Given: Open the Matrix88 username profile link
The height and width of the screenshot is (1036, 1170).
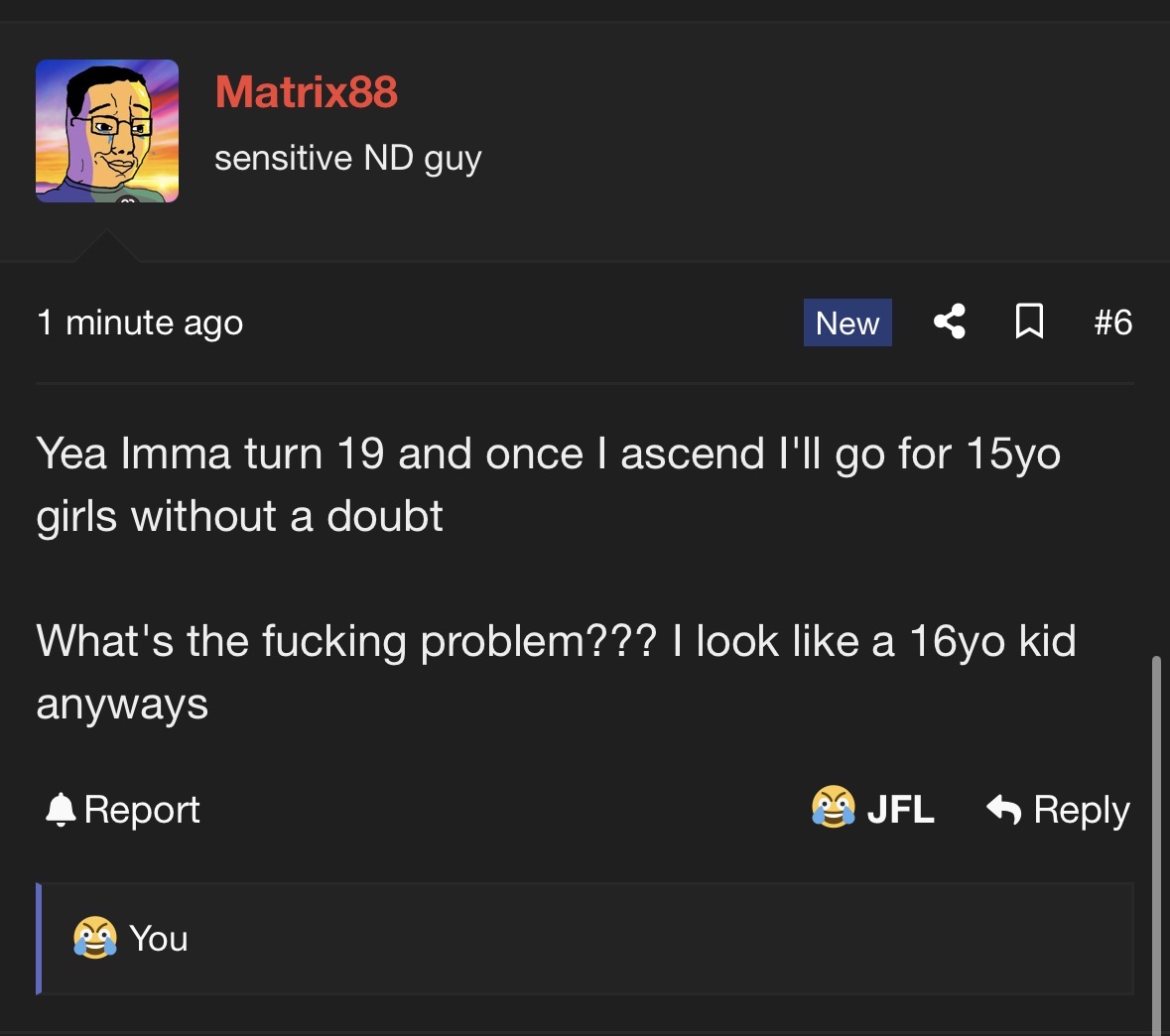Looking at the screenshot, I should pyautogui.click(x=306, y=92).
